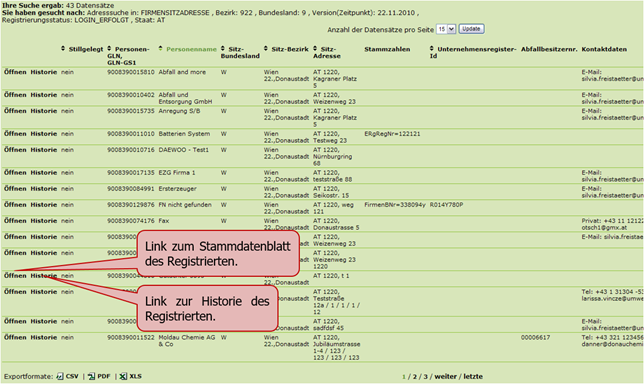Open the Moldau Chemie AG record
644x384 pixels.
coord(15,337)
